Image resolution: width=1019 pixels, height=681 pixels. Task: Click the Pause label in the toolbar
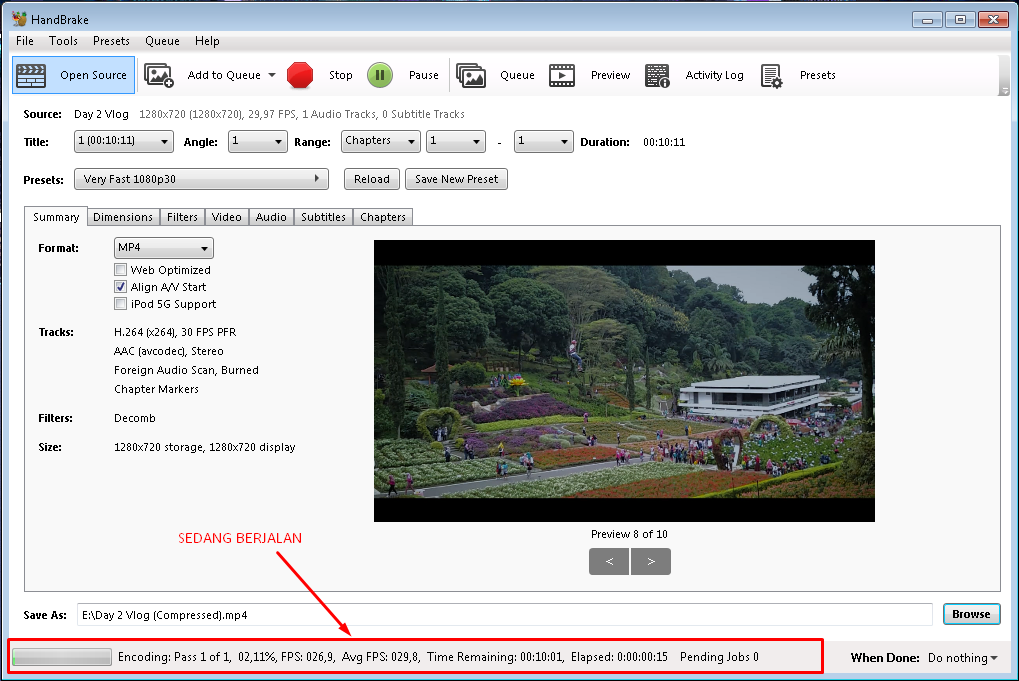pyautogui.click(x=424, y=75)
